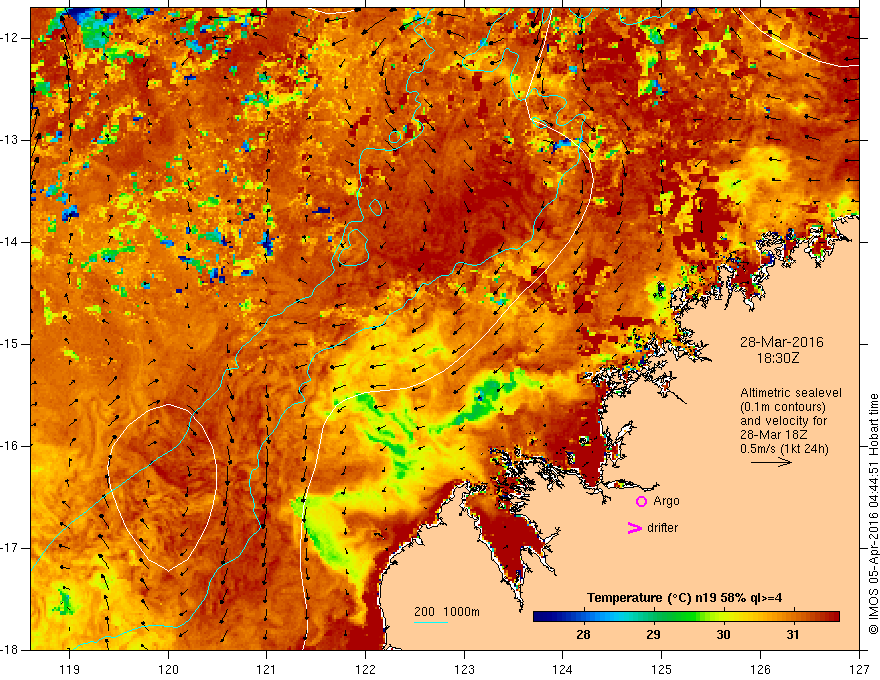Click the longitude axis label 123
880x680 pixels.
click(x=464, y=669)
